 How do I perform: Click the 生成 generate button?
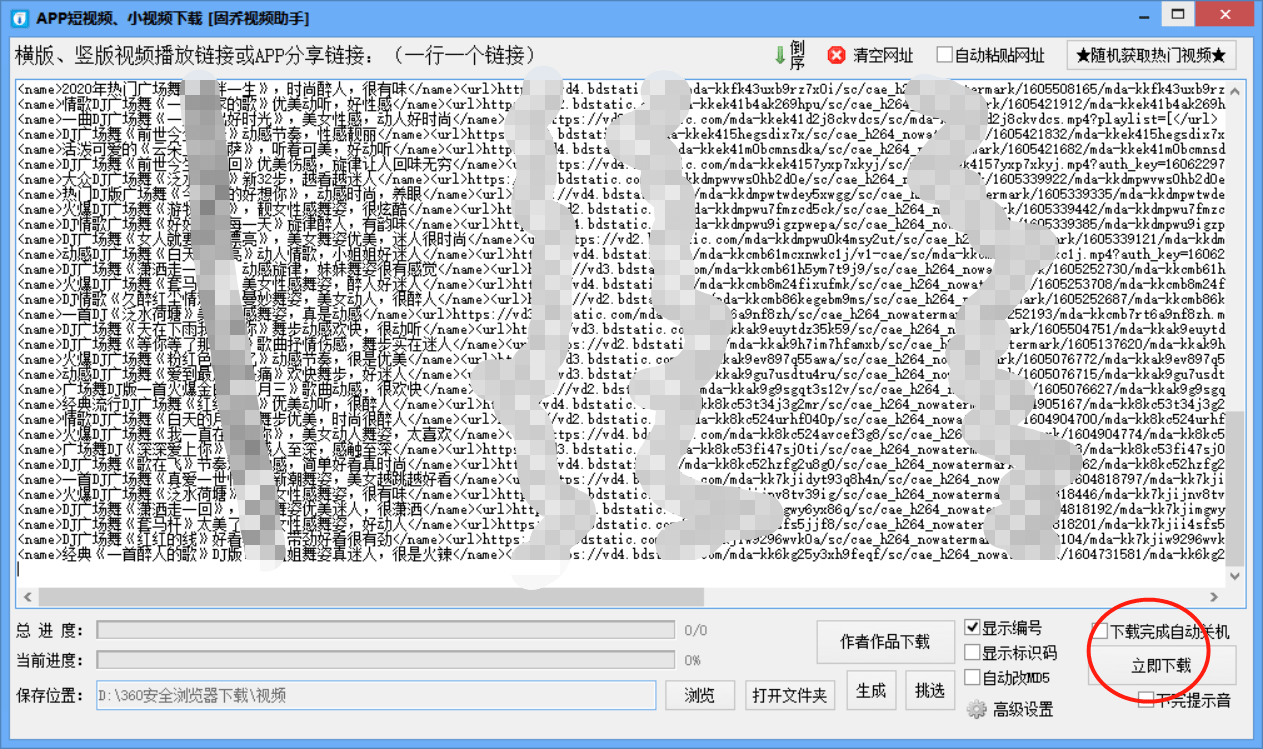pyautogui.click(x=871, y=688)
